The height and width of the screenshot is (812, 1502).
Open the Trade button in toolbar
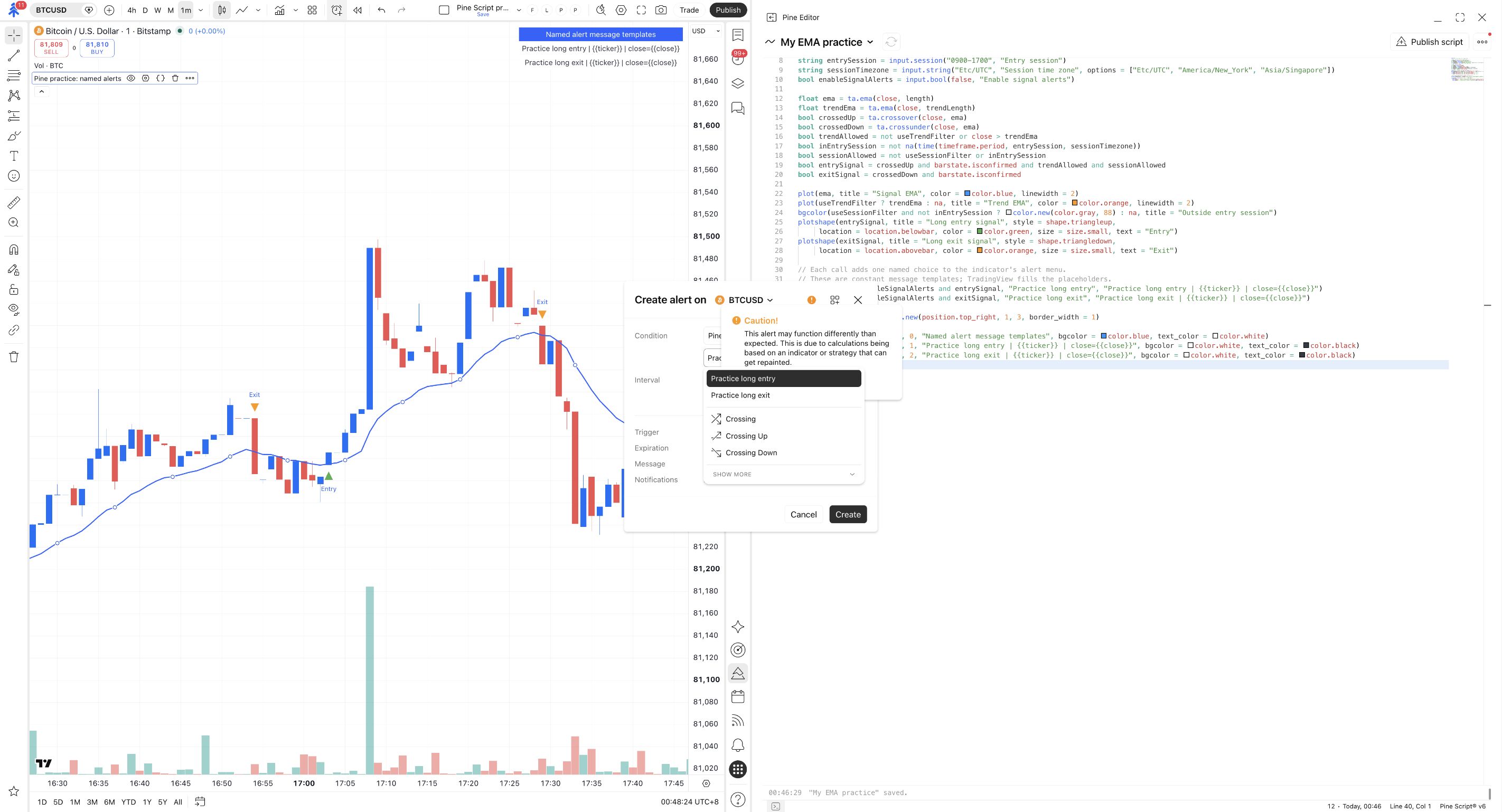click(x=689, y=10)
